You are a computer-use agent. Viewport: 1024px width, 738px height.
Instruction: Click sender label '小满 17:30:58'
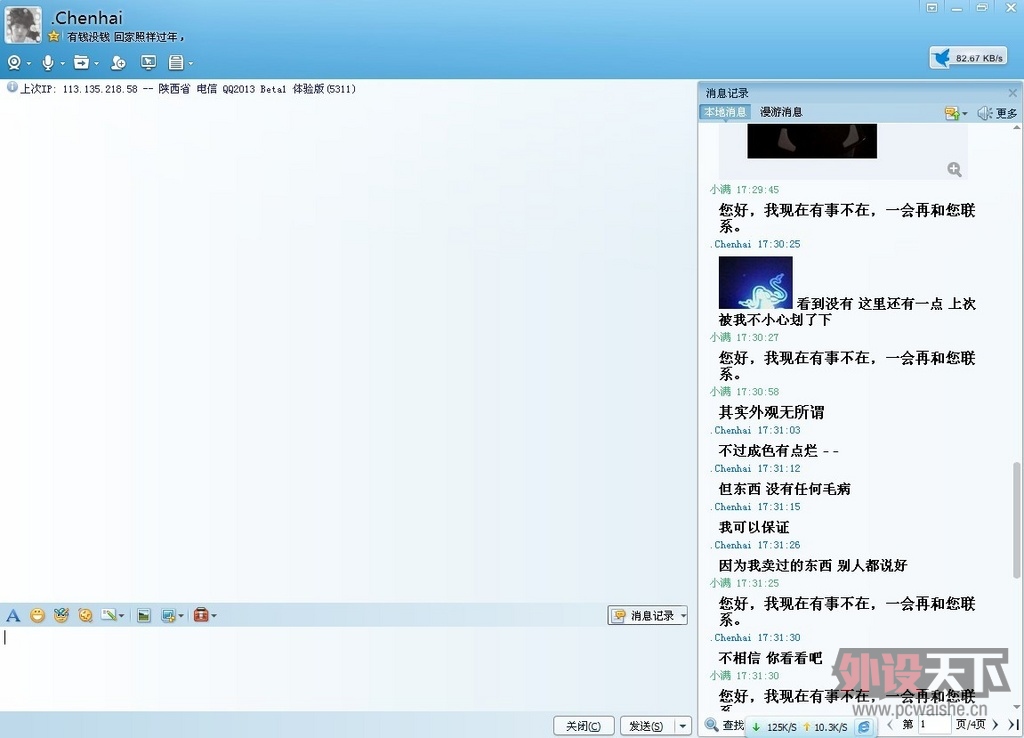pos(744,392)
